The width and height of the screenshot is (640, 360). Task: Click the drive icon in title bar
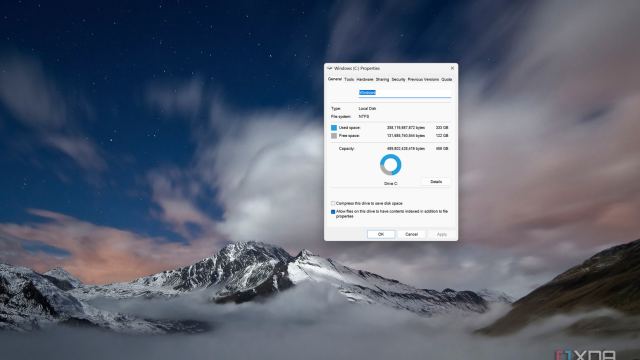click(329, 68)
